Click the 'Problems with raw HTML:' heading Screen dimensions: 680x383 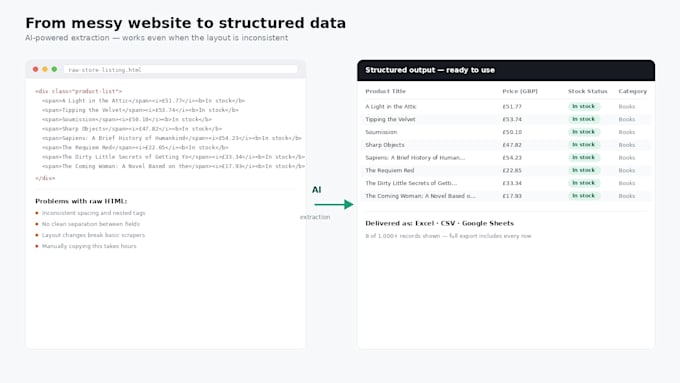[81, 201]
